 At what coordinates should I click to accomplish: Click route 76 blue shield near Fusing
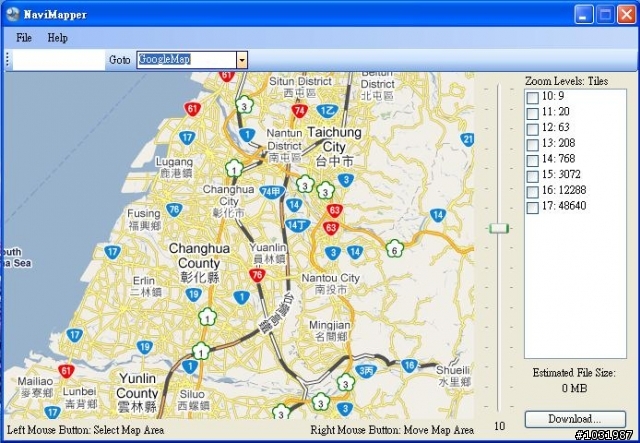click(174, 210)
